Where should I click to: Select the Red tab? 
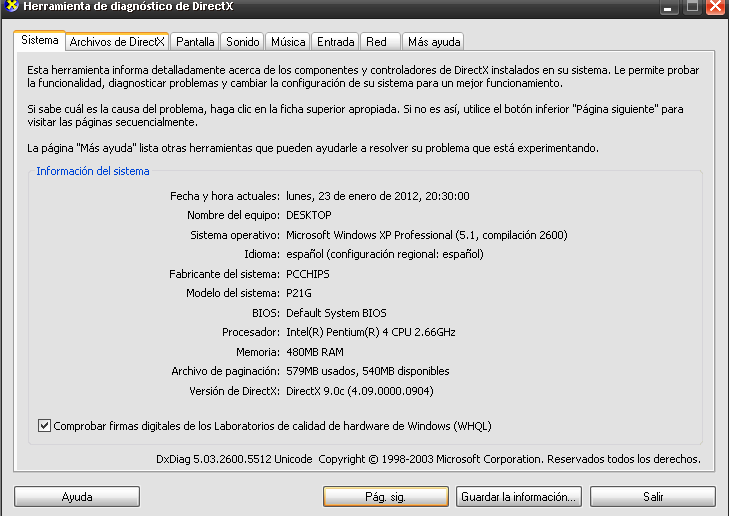pos(376,42)
